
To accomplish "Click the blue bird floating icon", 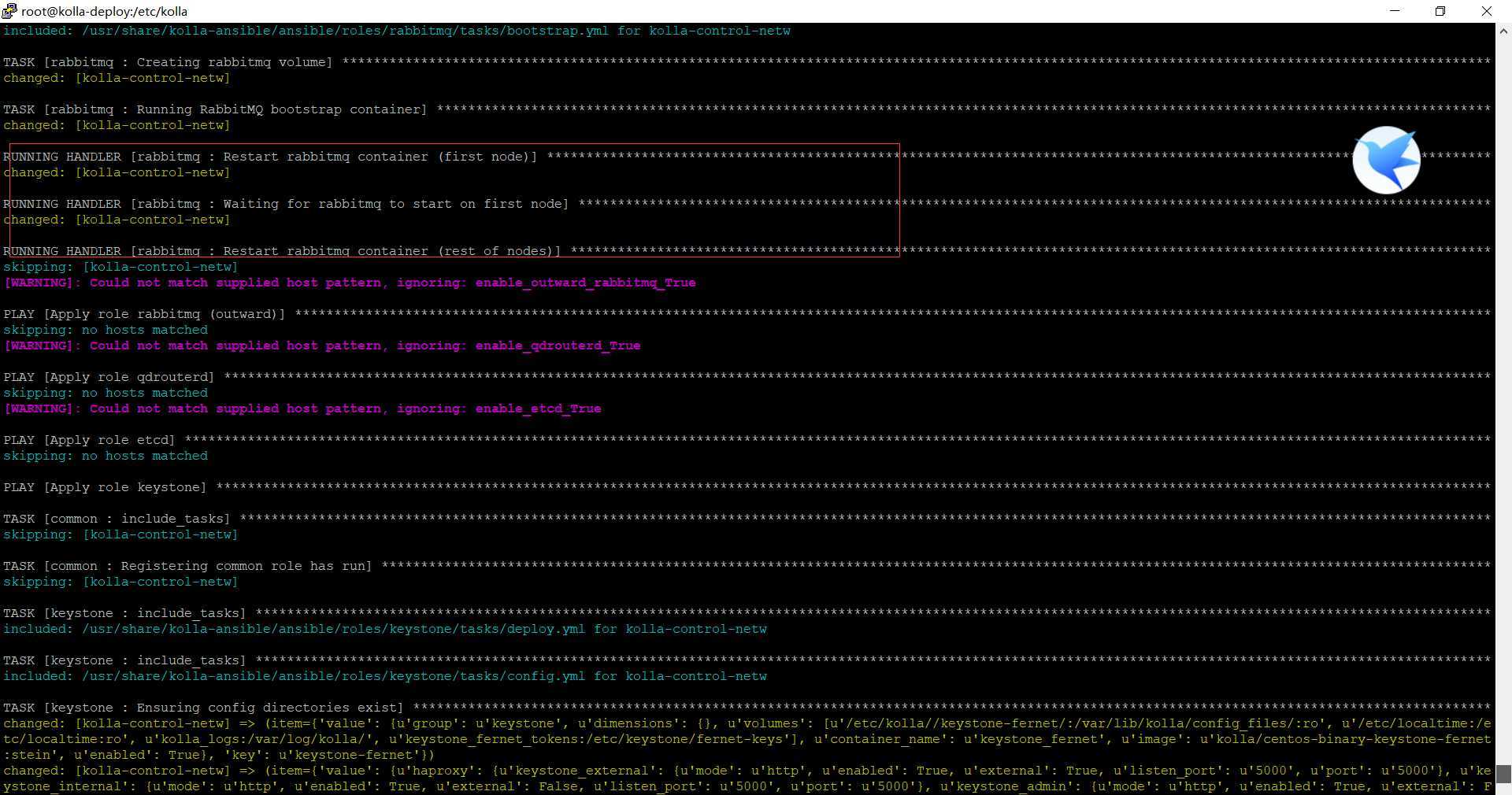I will click(1386, 160).
